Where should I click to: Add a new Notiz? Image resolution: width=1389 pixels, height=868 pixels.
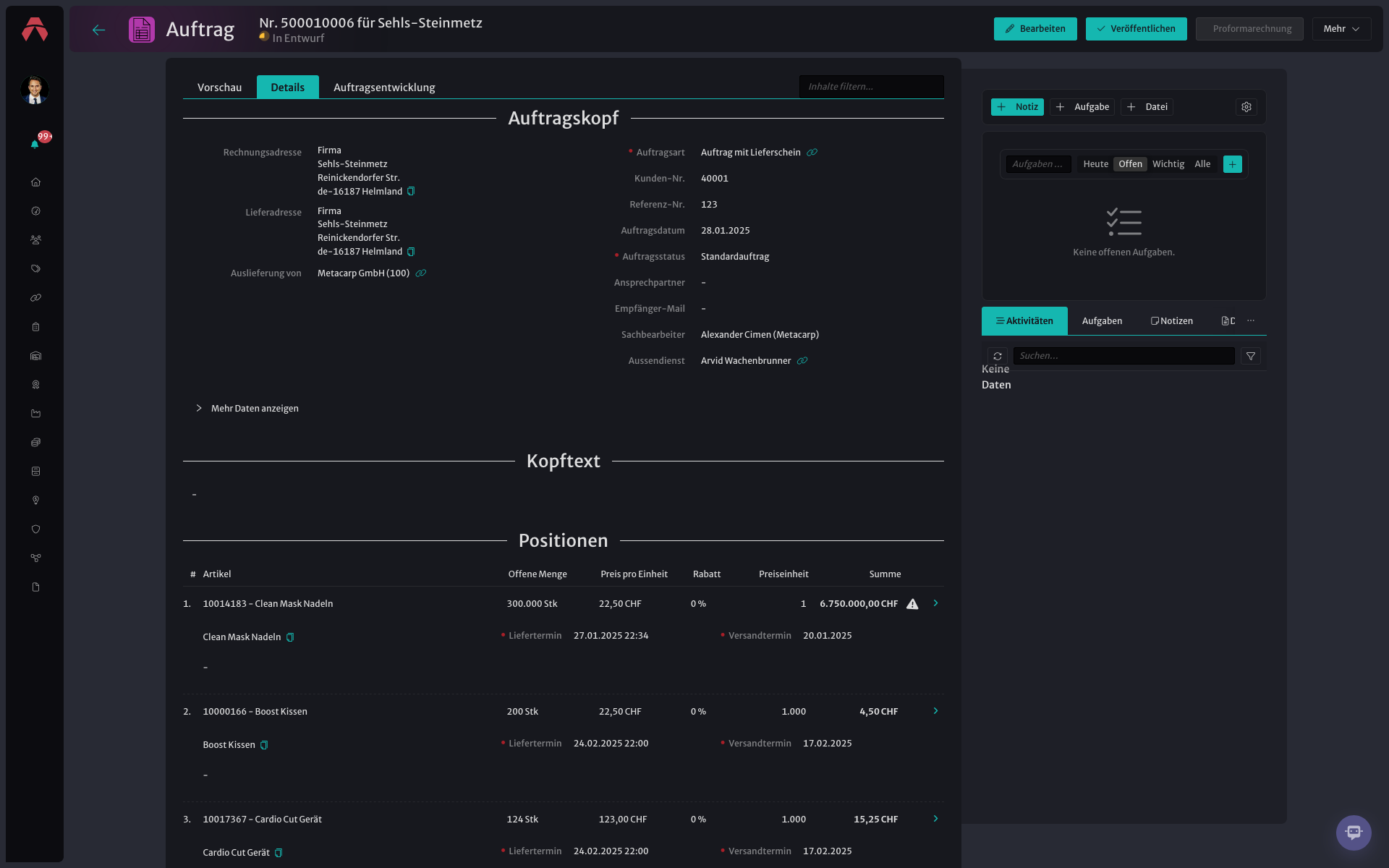click(1017, 107)
